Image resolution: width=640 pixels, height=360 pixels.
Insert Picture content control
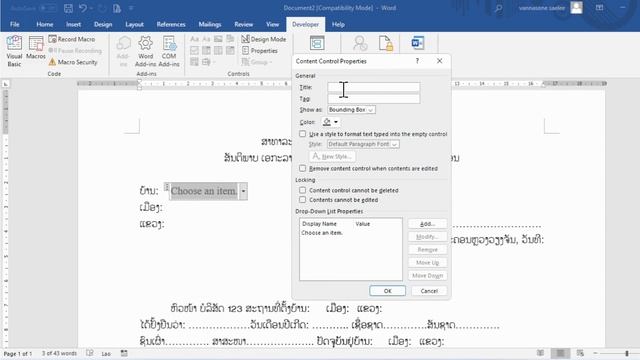coord(218,39)
